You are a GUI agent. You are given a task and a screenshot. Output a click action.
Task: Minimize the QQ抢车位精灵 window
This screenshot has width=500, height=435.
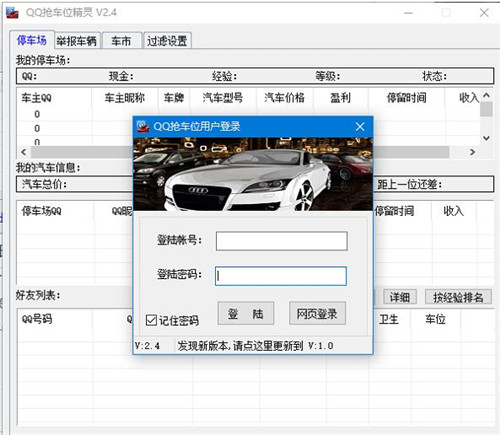[x=409, y=13]
